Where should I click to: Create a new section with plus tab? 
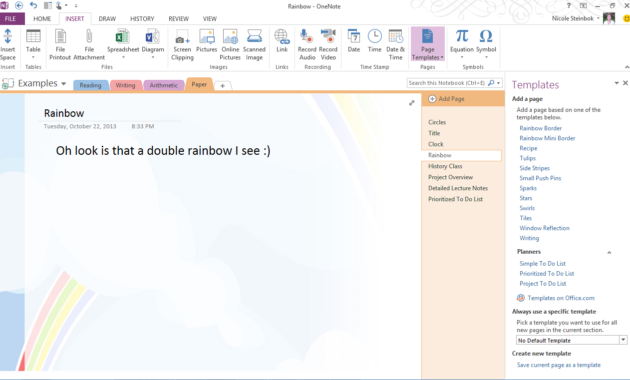coord(223,86)
